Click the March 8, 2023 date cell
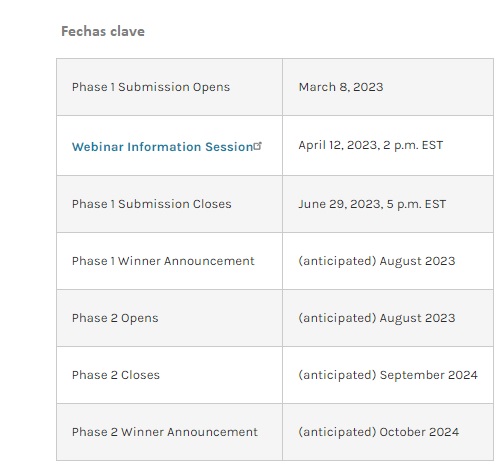Viewport: 499px width, 470px height. (388, 87)
